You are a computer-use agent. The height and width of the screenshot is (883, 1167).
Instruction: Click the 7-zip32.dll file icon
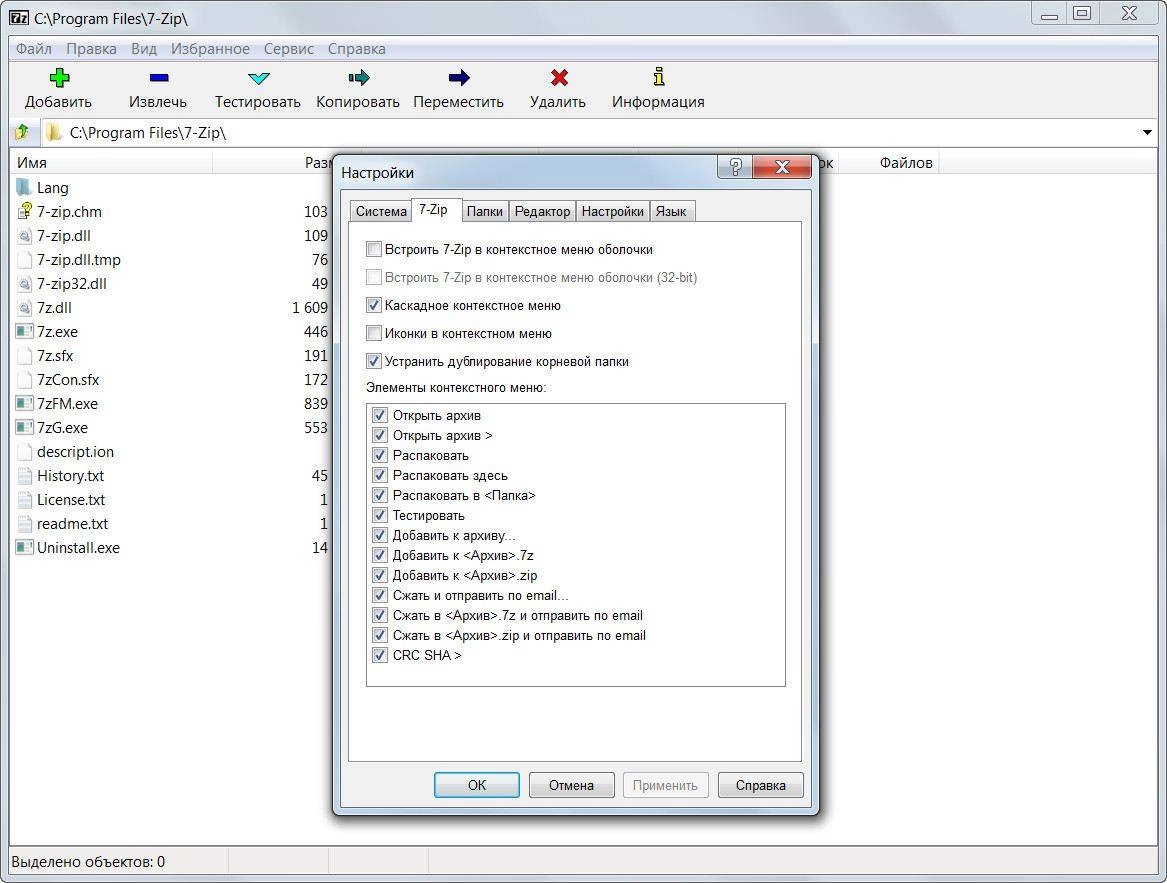(24, 284)
